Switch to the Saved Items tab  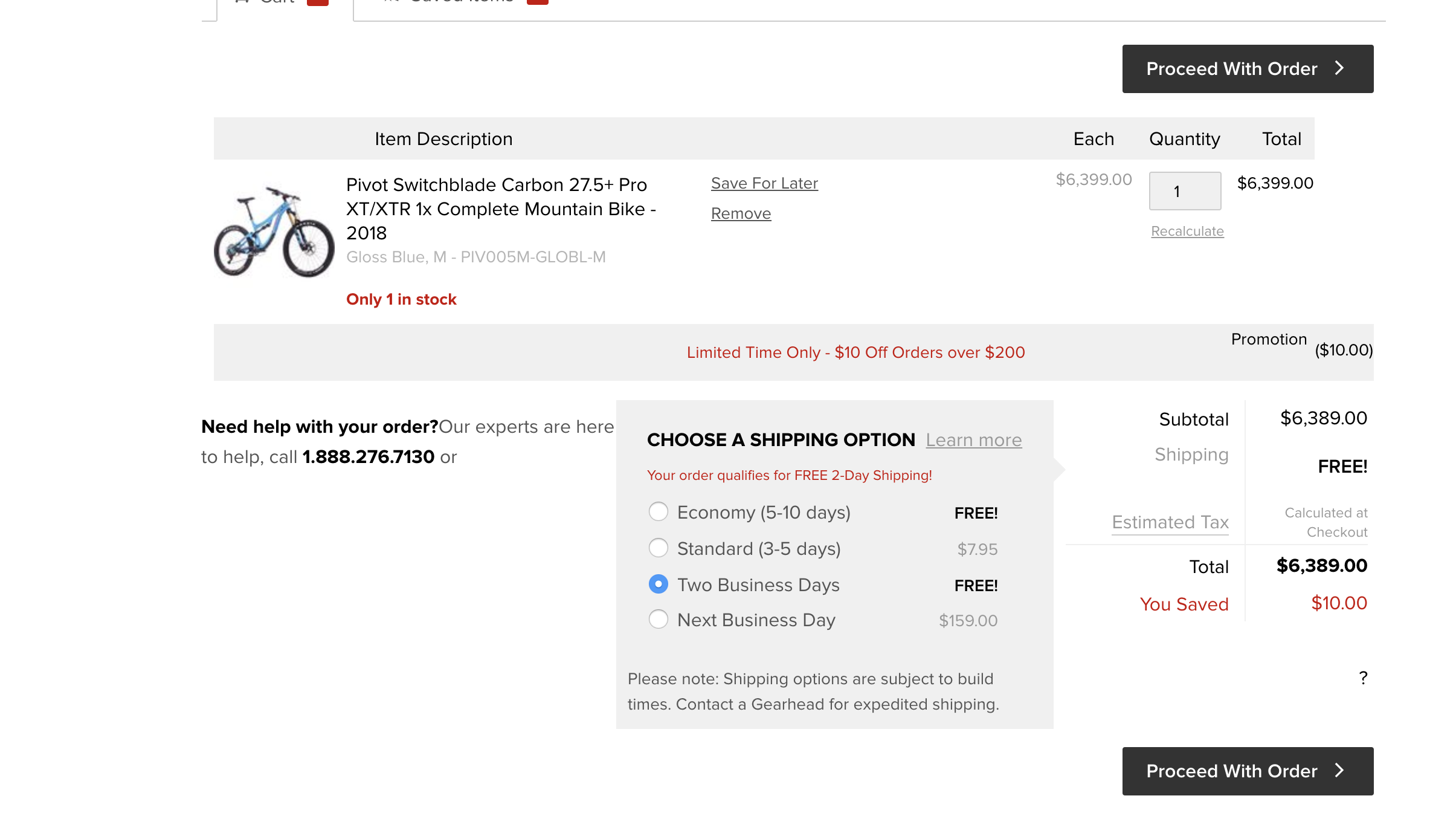point(462,2)
